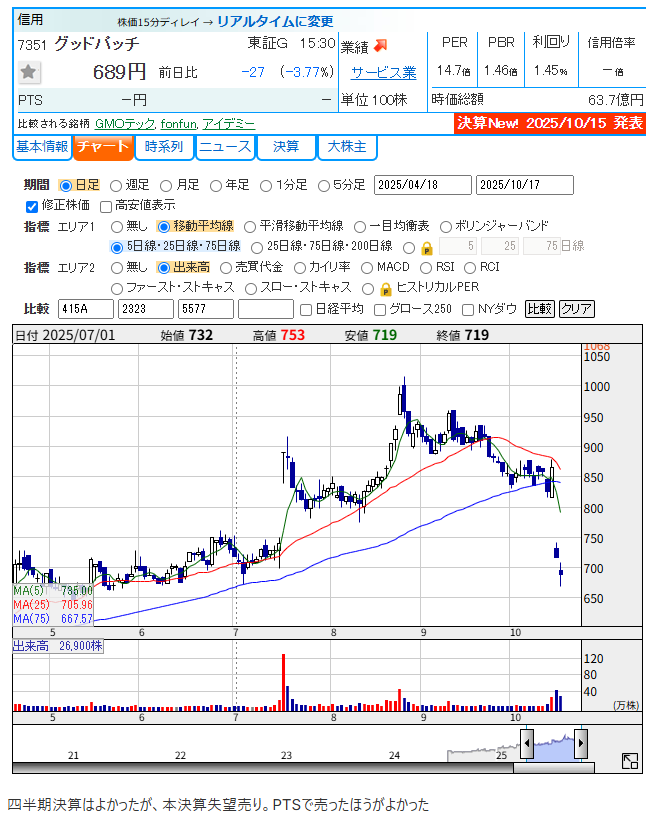Click the red earnings arrow icon

381,46
